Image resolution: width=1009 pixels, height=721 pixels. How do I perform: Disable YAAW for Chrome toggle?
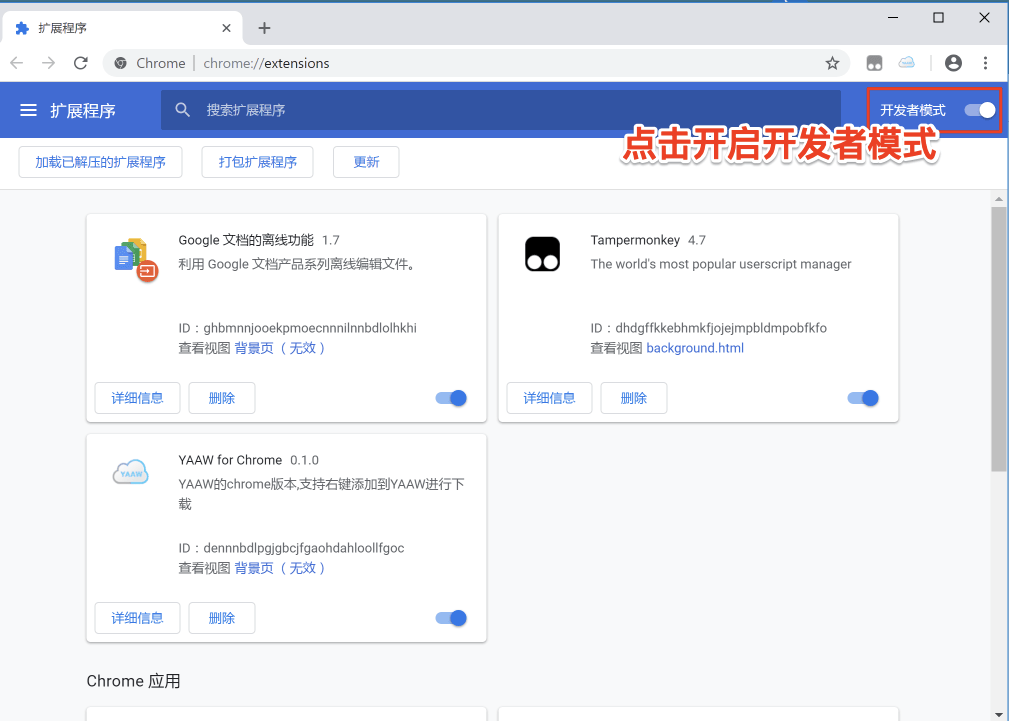click(x=451, y=618)
